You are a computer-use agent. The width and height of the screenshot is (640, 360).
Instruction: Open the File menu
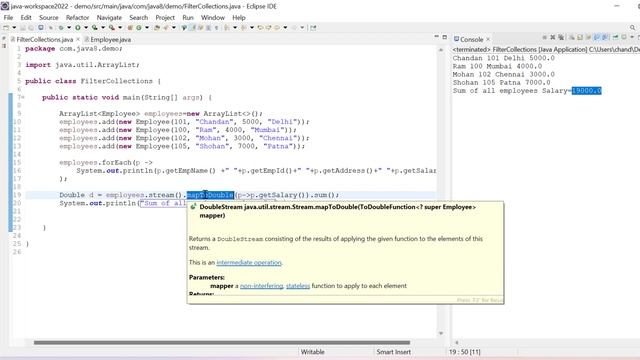8,18
